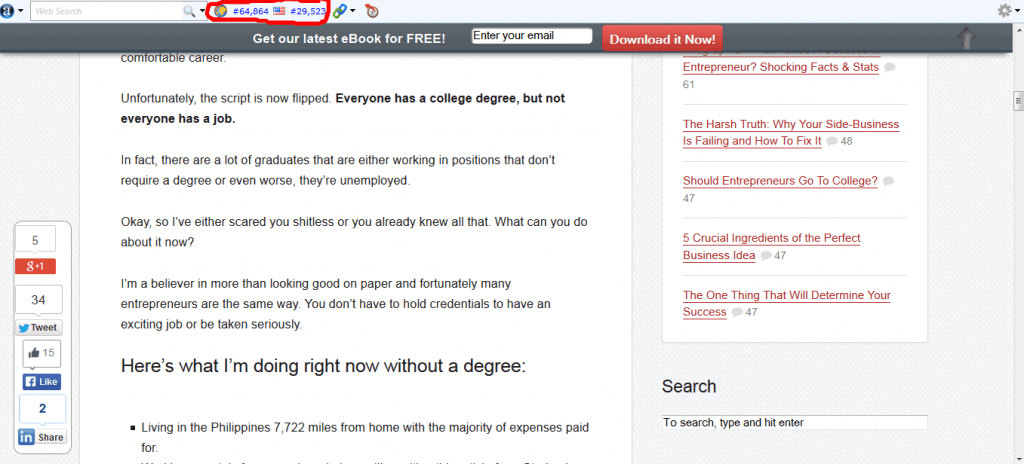This screenshot has width=1024, height=464.
Task: Click the Facebook Like button
Action: (42, 382)
